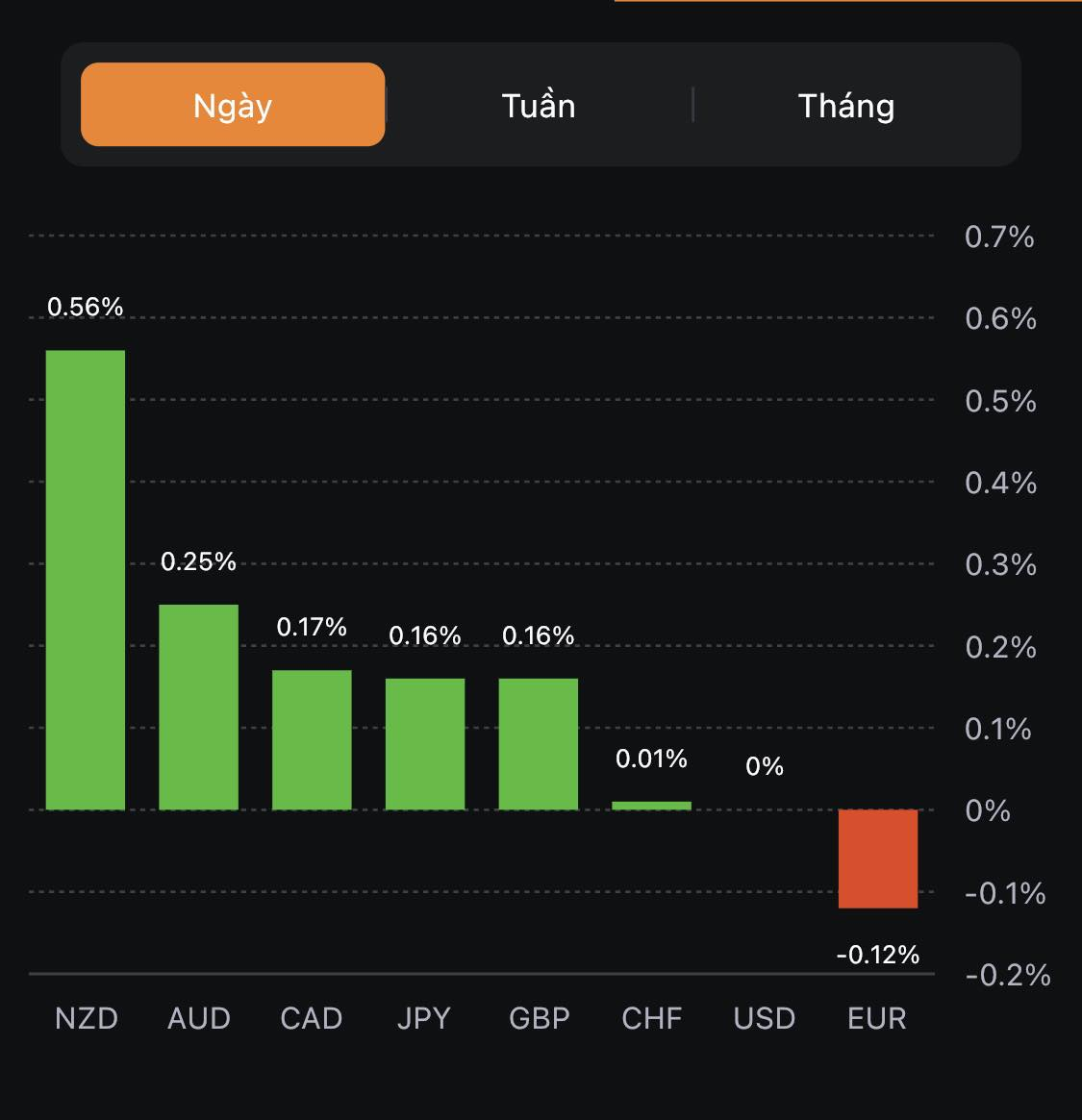Image resolution: width=1082 pixels, height=1120 pixels.
Task: Tap the NZD green bar
Action: 86,580
